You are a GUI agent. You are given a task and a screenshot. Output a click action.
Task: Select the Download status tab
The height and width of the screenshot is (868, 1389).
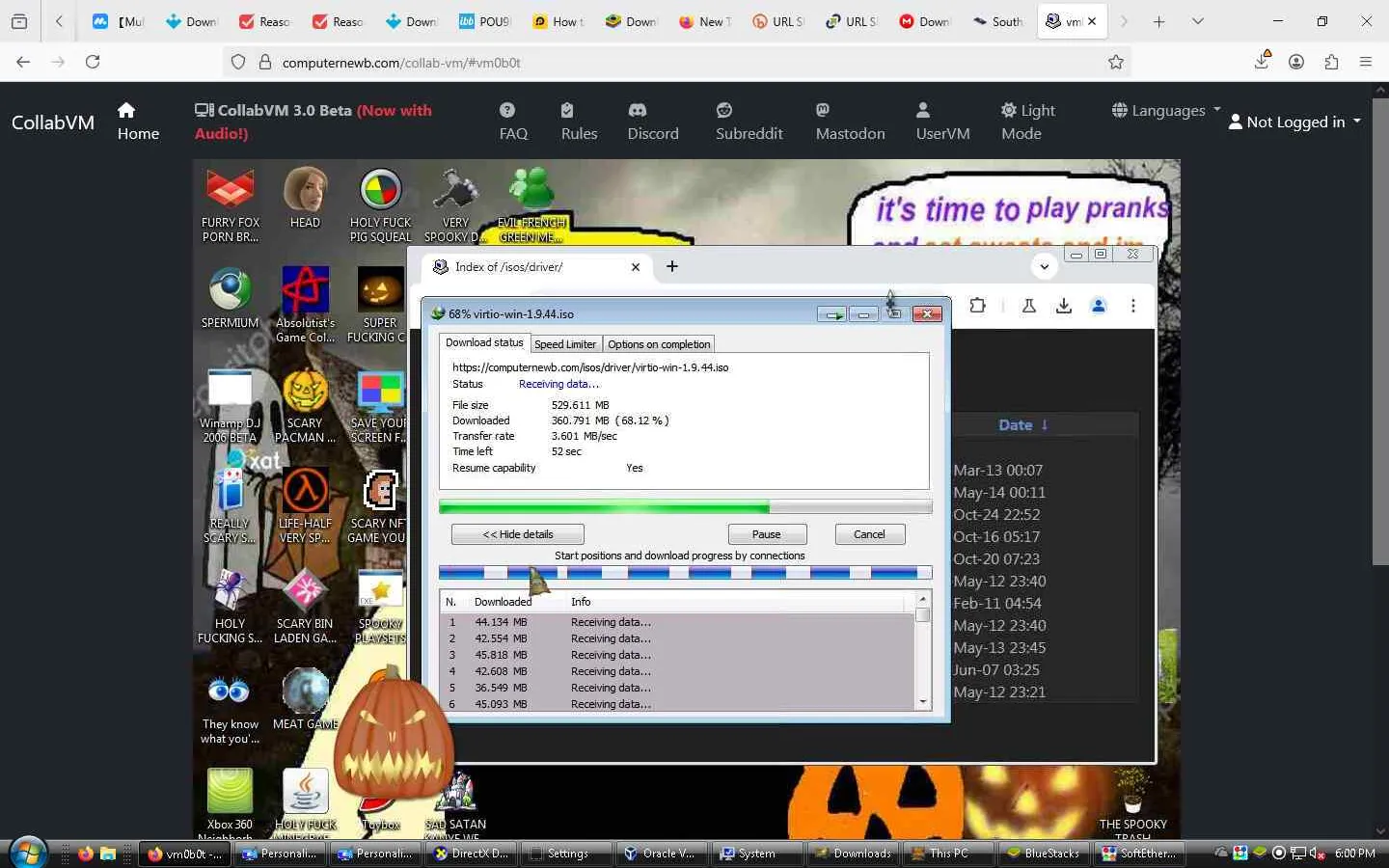(x=484, y=342)
